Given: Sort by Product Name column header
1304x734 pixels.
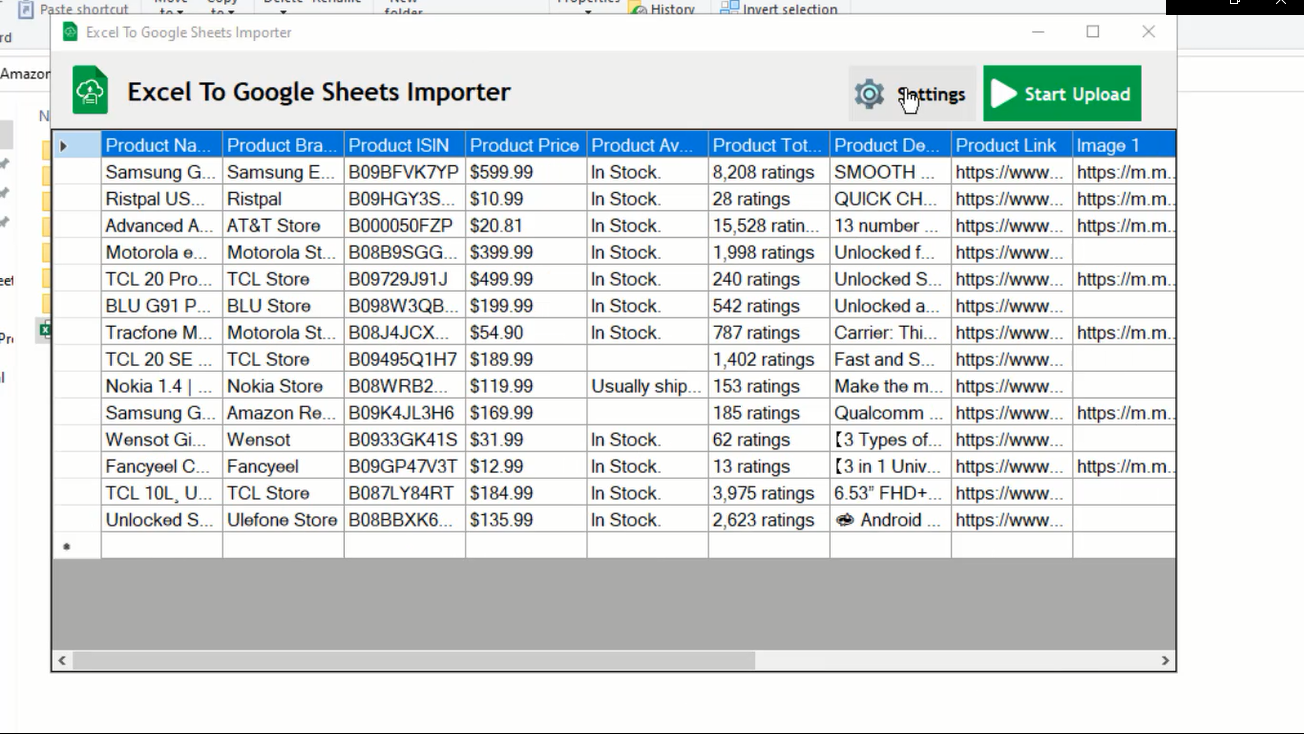Looking at the screenshot, I should click(x=162, y=145).
